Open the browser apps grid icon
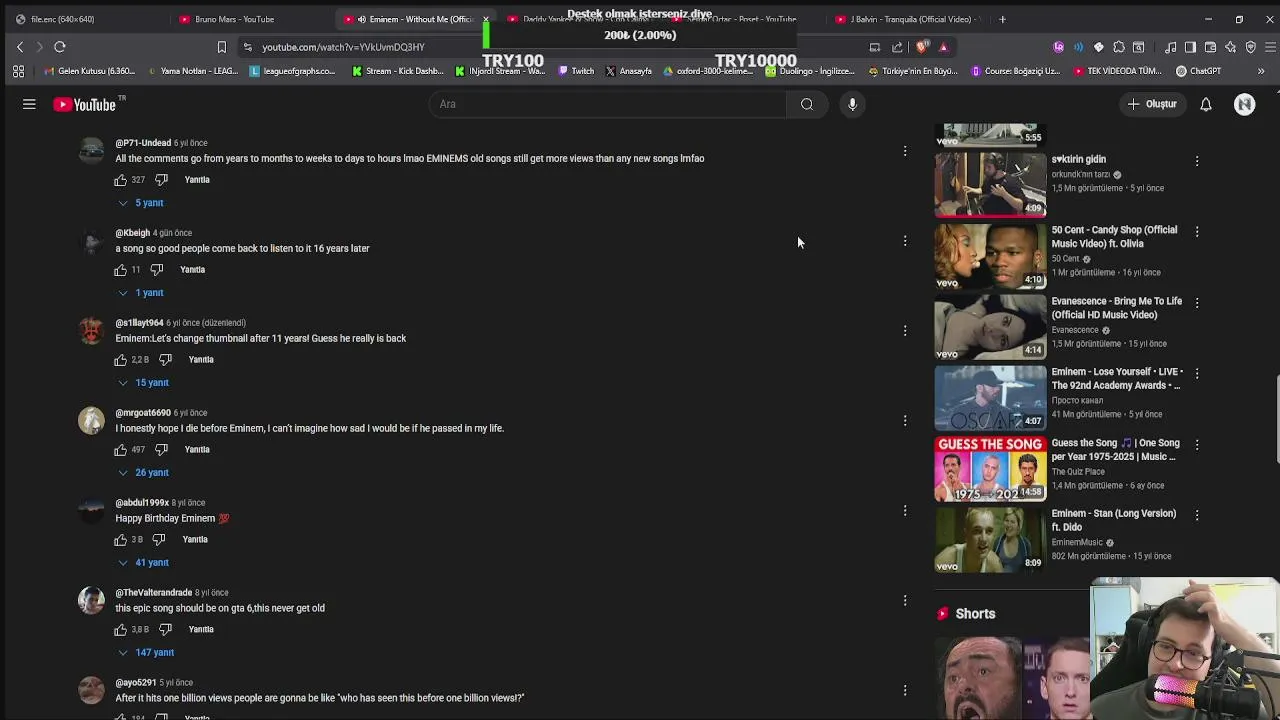 click(x=18, y=71)
